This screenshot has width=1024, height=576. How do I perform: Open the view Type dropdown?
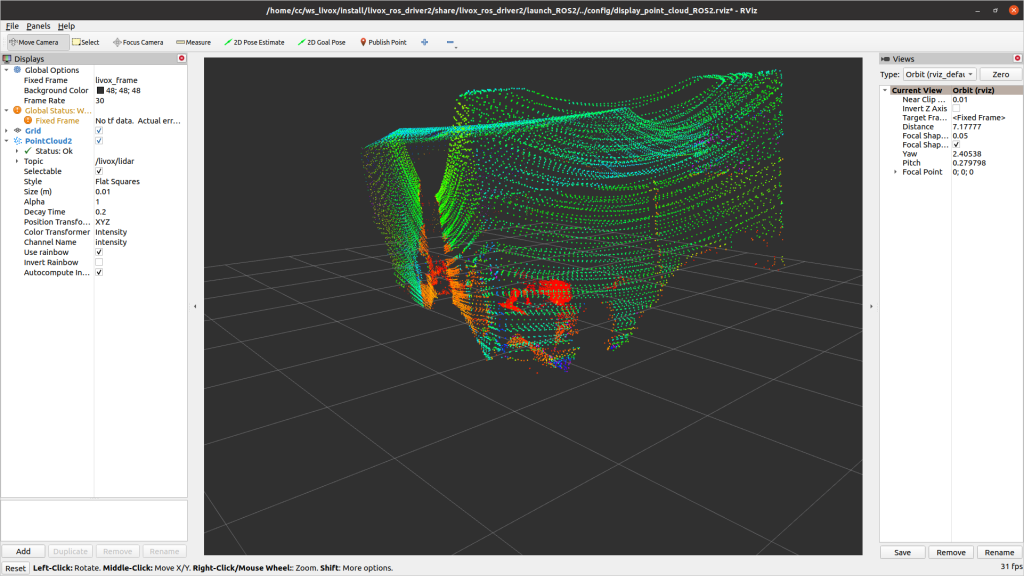tap(939, 75)
